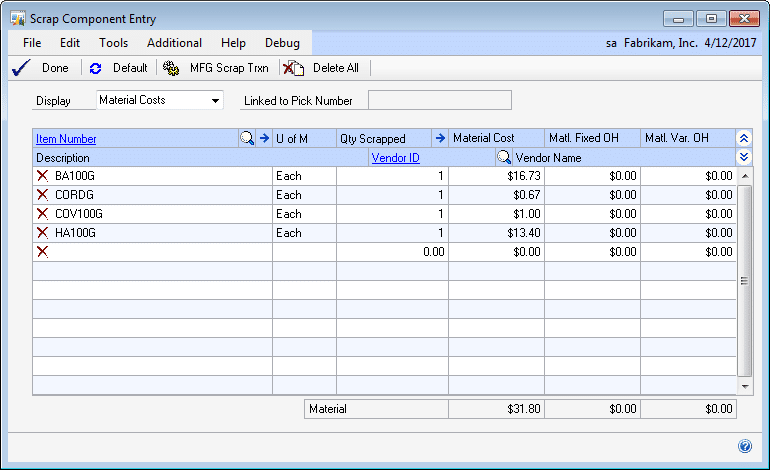770x470 pixels.
Task: Collapse grid rows with double up chevron
Action: click(743, 138)
